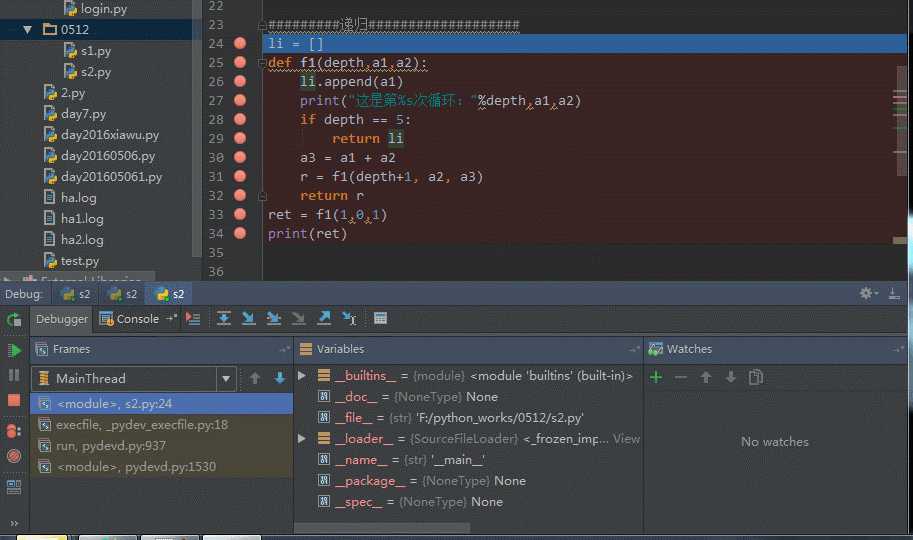Show more debug sidebar actions chevron
The image size is (913, 540).
pos(14,523)
